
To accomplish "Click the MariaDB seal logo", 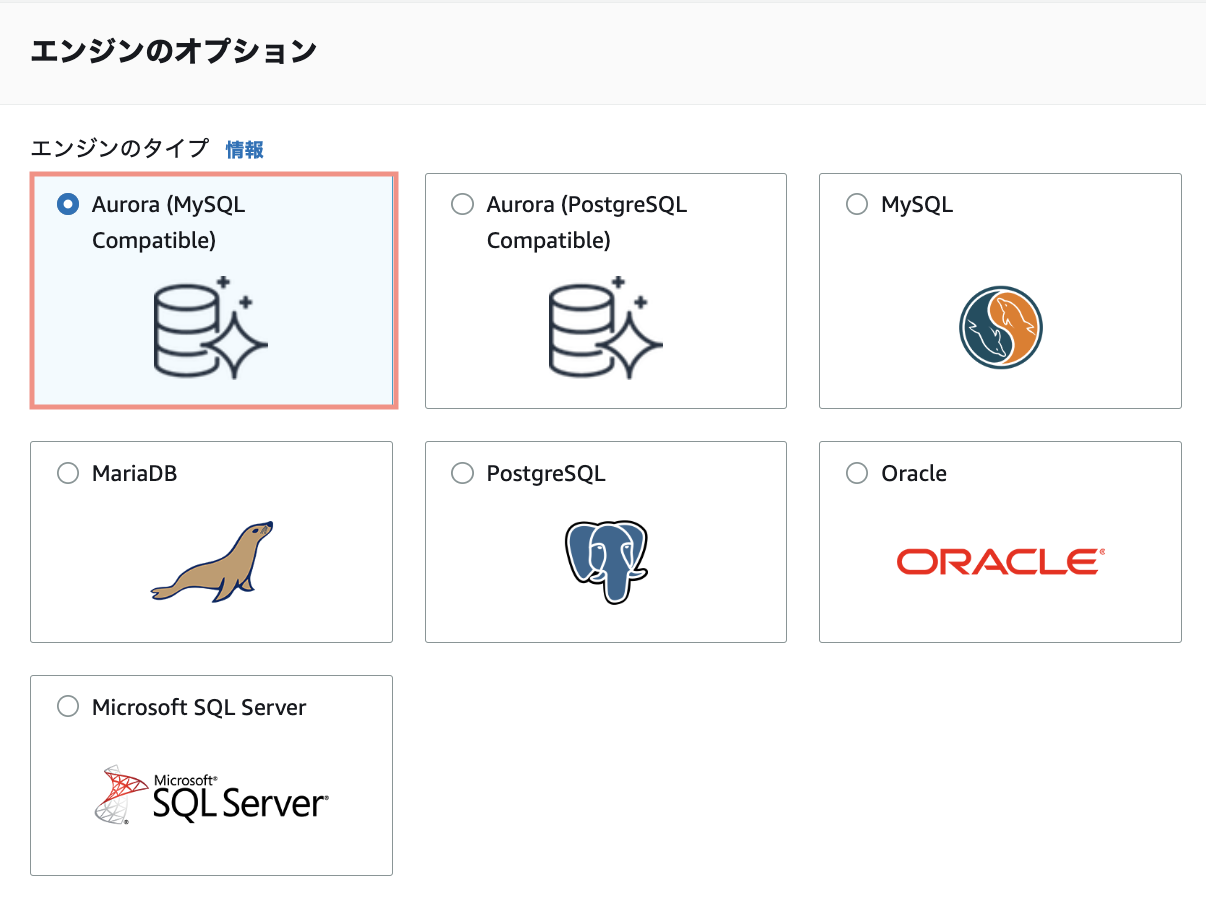I will (x=212, y=561).
